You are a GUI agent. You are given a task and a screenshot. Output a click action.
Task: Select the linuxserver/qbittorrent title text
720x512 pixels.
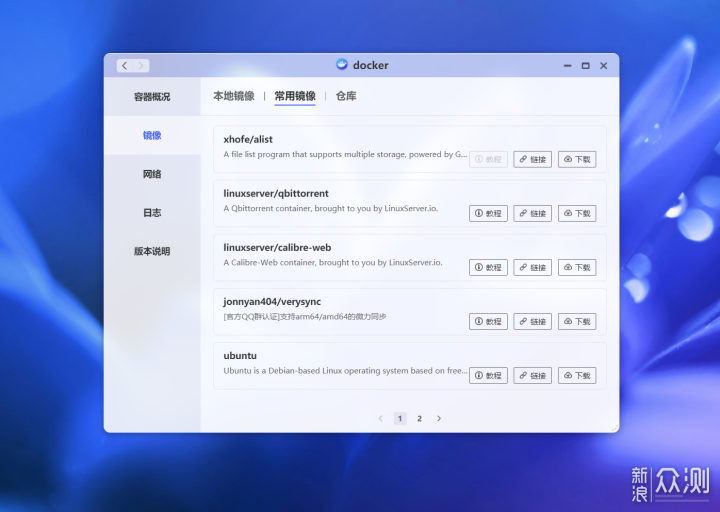tap(276, 193)
